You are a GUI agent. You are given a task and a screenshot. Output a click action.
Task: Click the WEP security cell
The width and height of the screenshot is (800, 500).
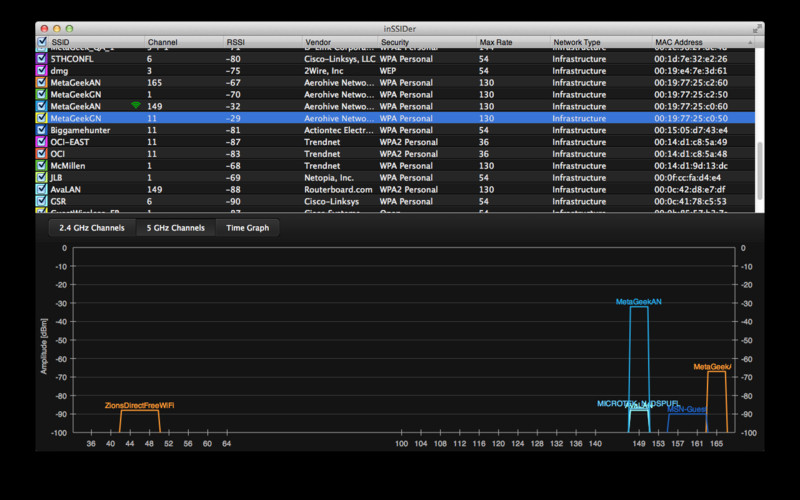point(388,71)
